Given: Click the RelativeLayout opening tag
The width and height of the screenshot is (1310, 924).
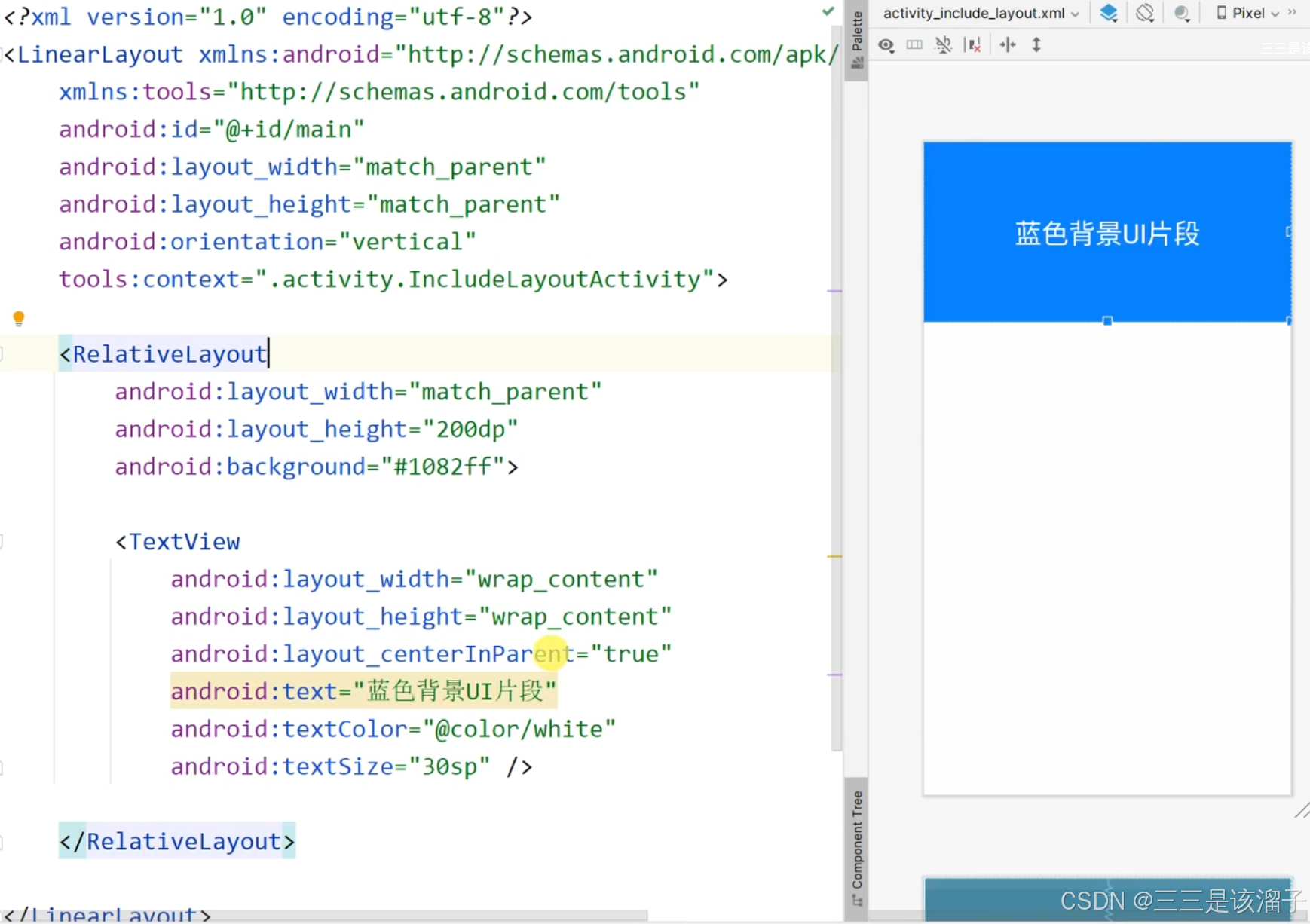Looking at the screenshot, I should coord(163,353).
